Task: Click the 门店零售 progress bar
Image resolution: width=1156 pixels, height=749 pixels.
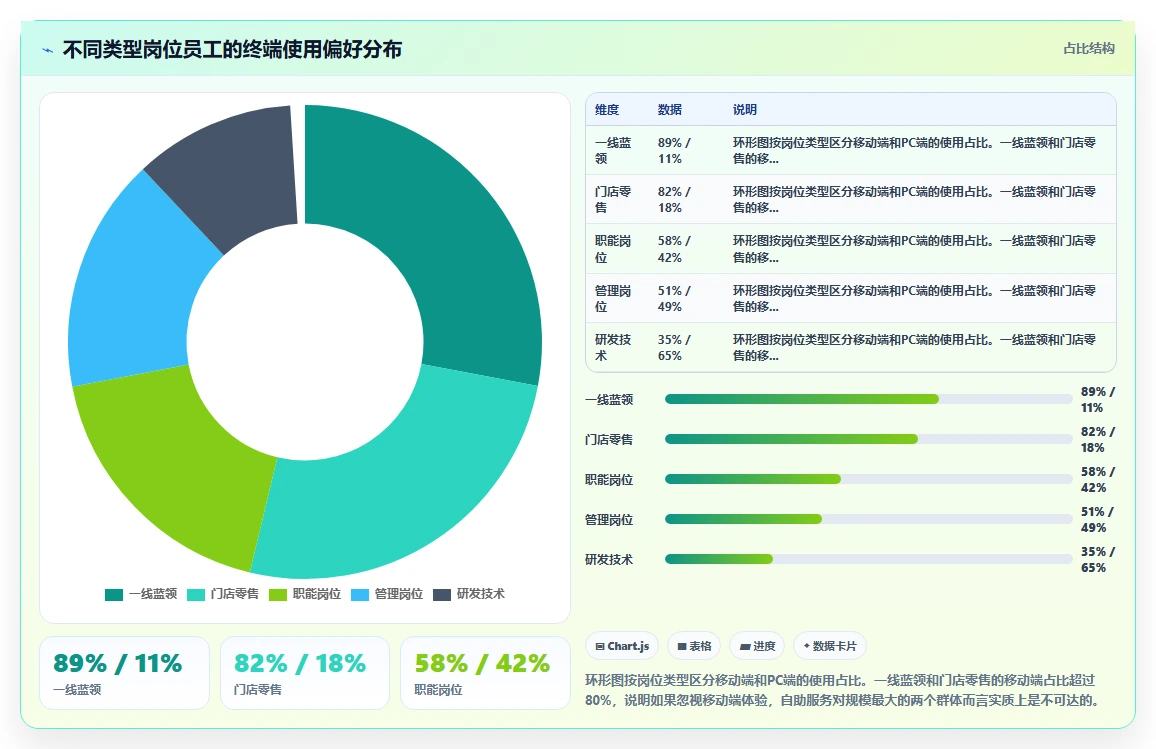Action: pyautogui.click(x=868, y=439)
